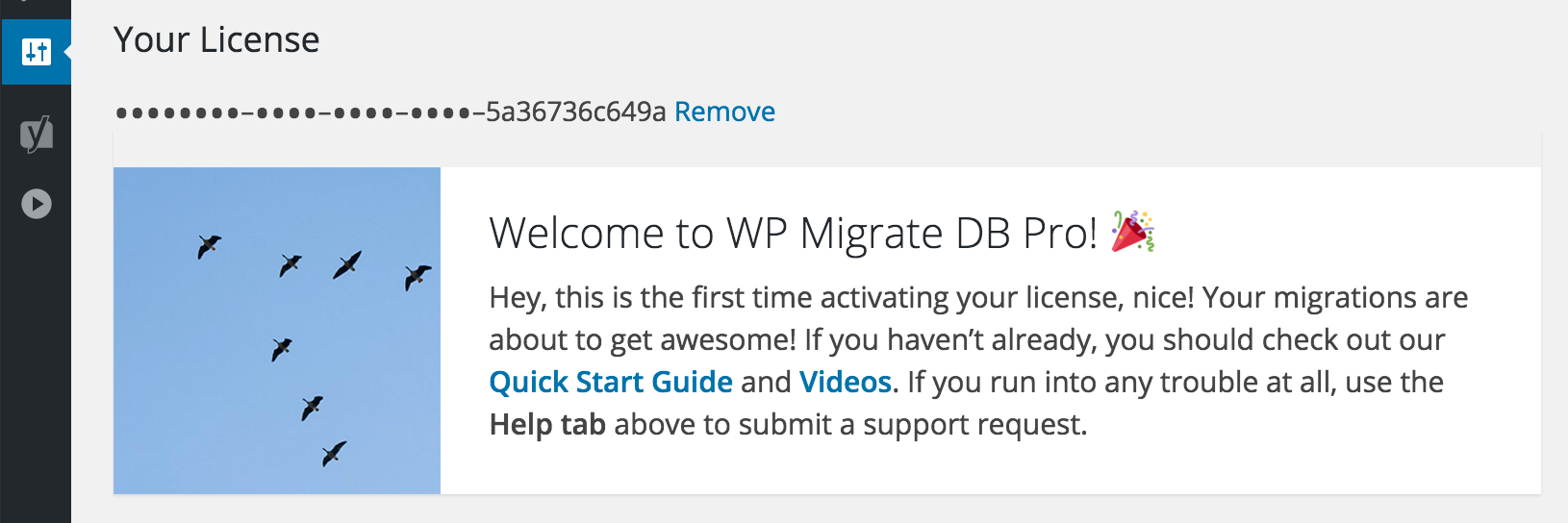Open the Yoast SEO sidebar icon
1568x523 pixels.
coord(37,134)
